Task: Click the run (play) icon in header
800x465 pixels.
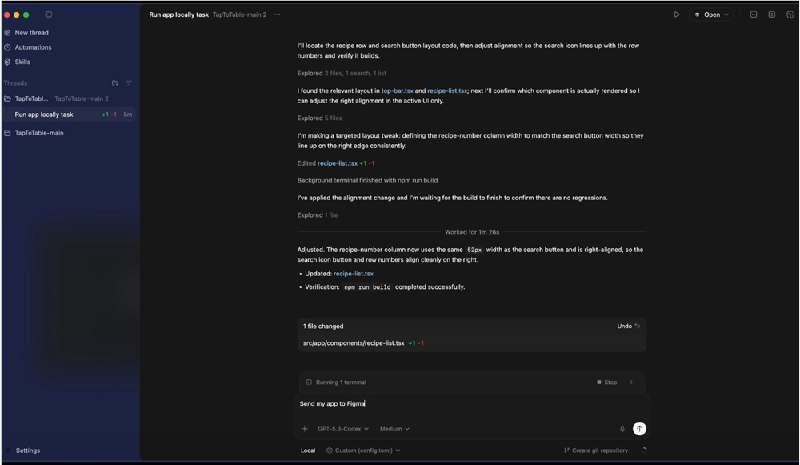Action: [x=676, y=14]
